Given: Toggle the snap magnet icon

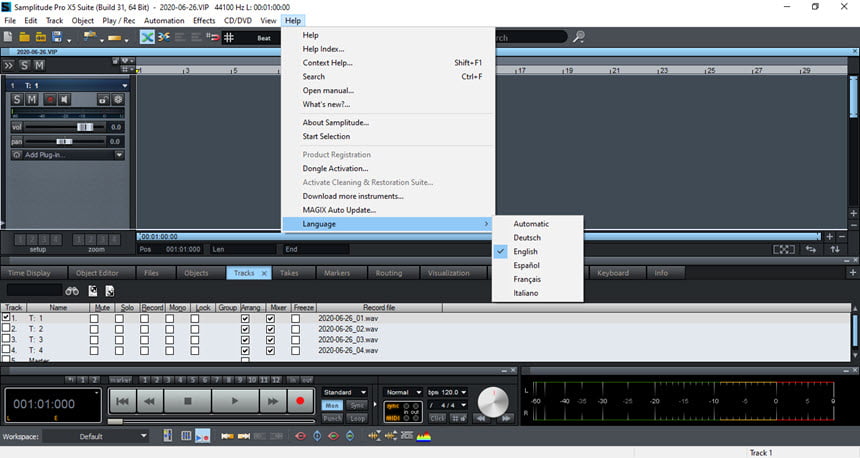Looking at the screenshot, I should (x=213, y=37).
